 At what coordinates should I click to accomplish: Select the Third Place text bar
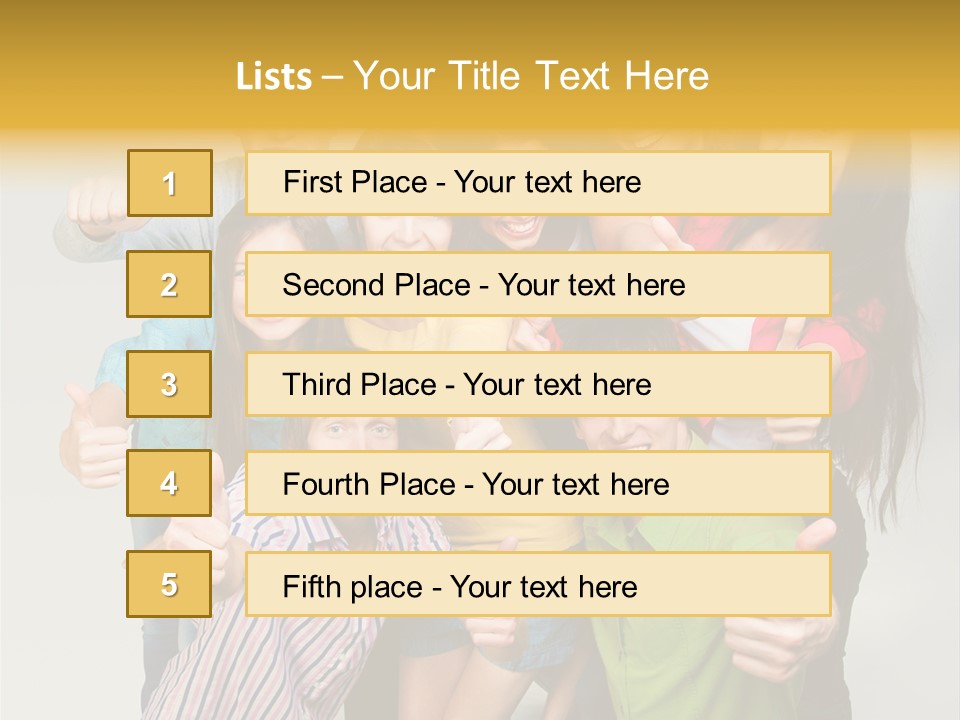(x=538, y=384)
